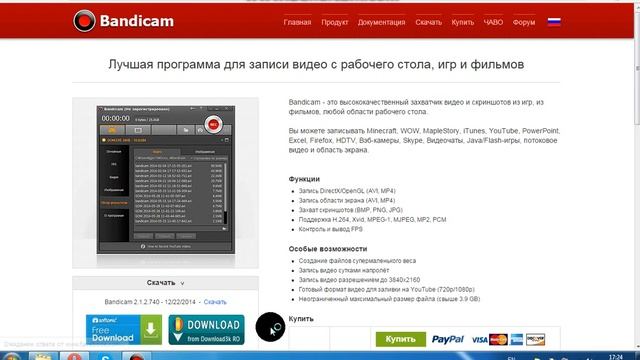Click 'Контроль и вывод FPS' bullet
The height and width of the screenshot is (360, 640).
331,229
